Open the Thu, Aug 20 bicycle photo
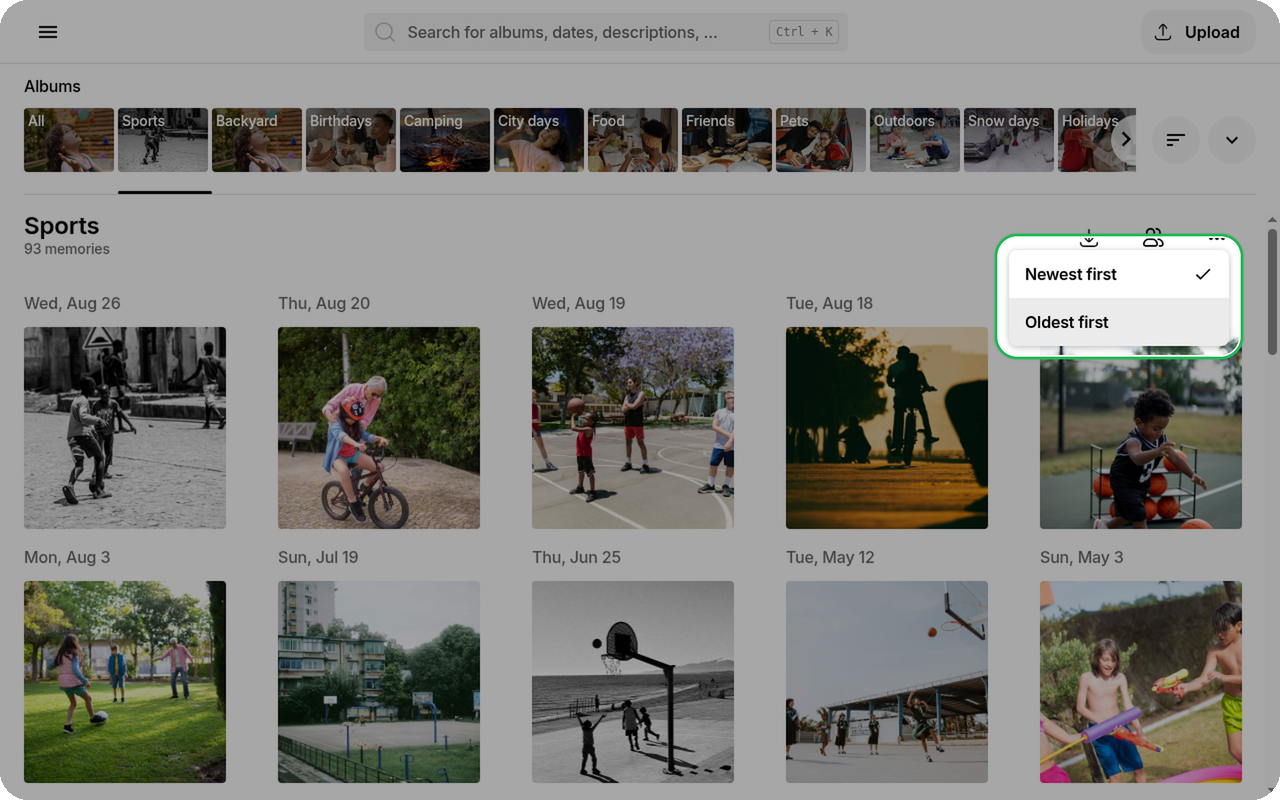The image size is (1280, 800). [379, 428]
